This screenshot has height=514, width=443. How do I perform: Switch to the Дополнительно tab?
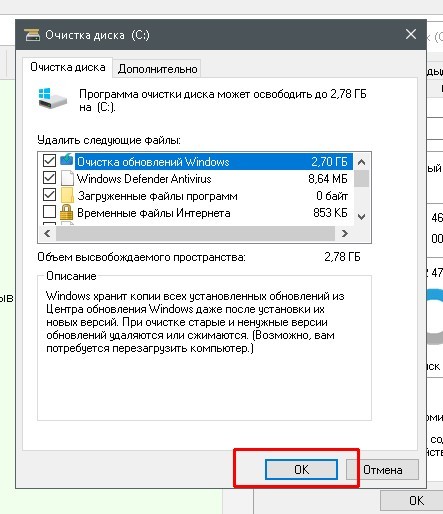pyautogui.click(x=157, y=69)
